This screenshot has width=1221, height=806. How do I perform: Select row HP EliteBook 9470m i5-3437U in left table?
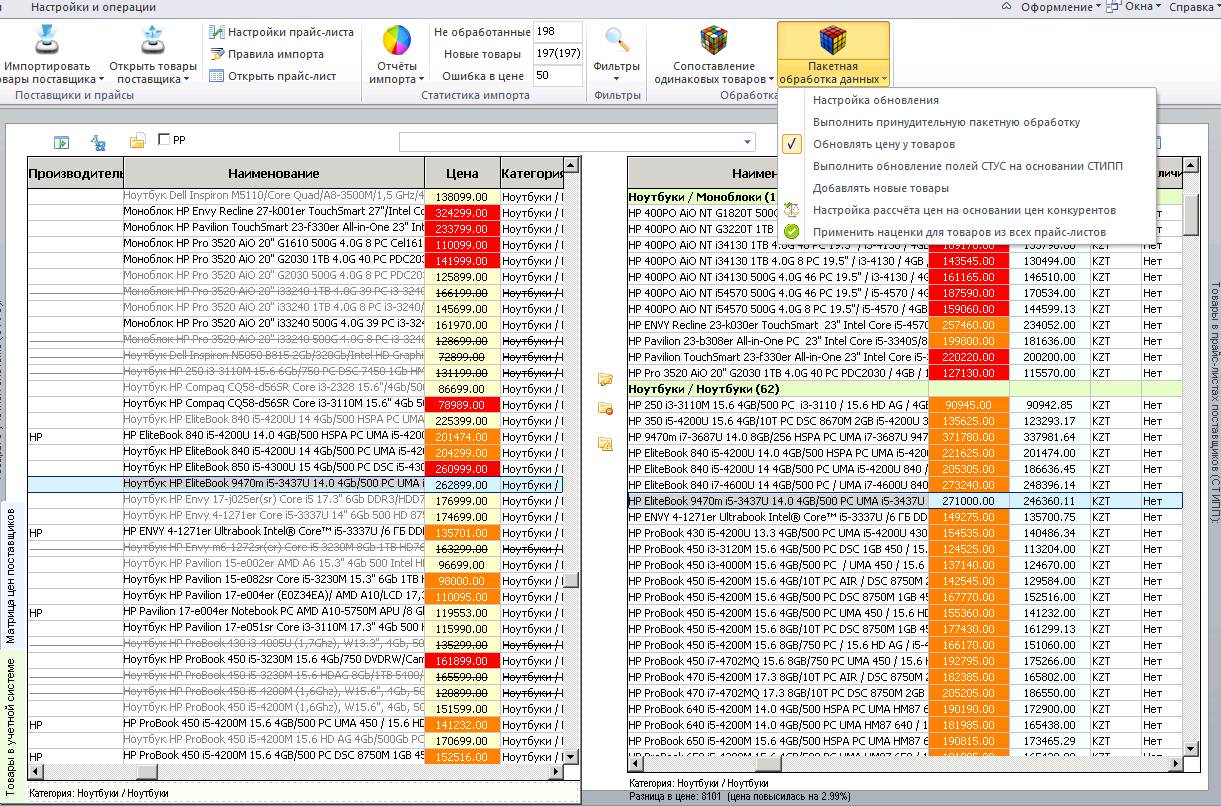(x=295, y=485)
